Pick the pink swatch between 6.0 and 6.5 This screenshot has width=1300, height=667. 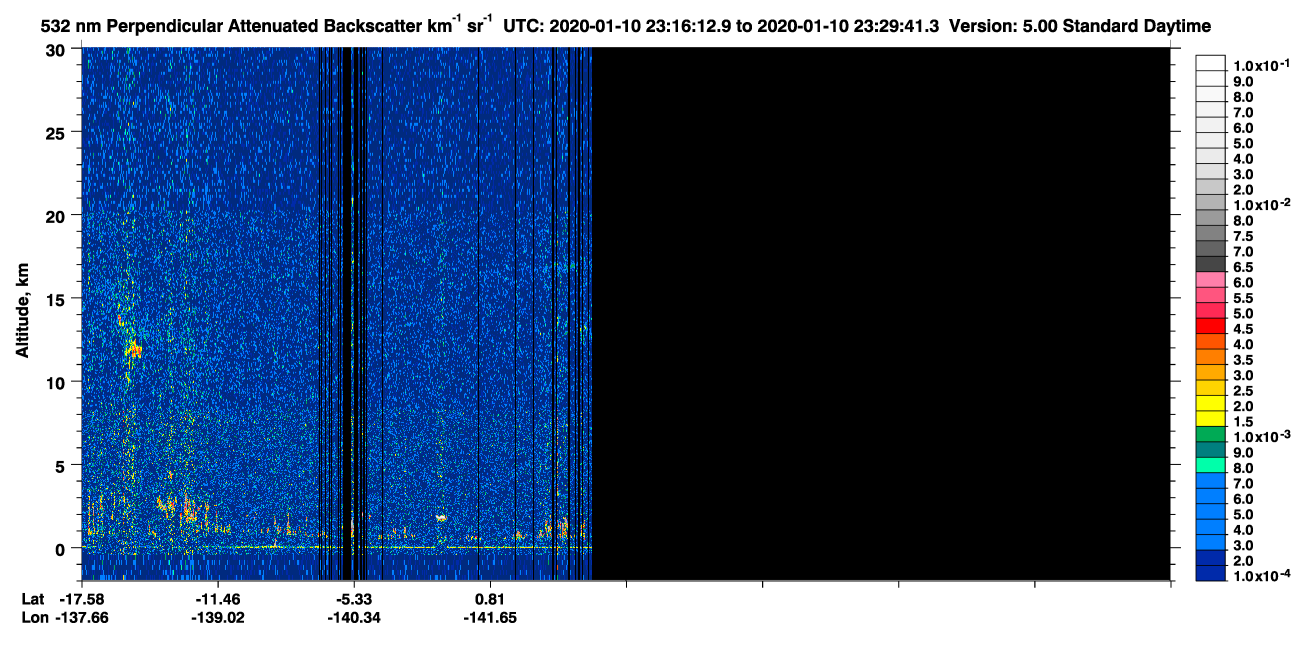[1210, 279]
